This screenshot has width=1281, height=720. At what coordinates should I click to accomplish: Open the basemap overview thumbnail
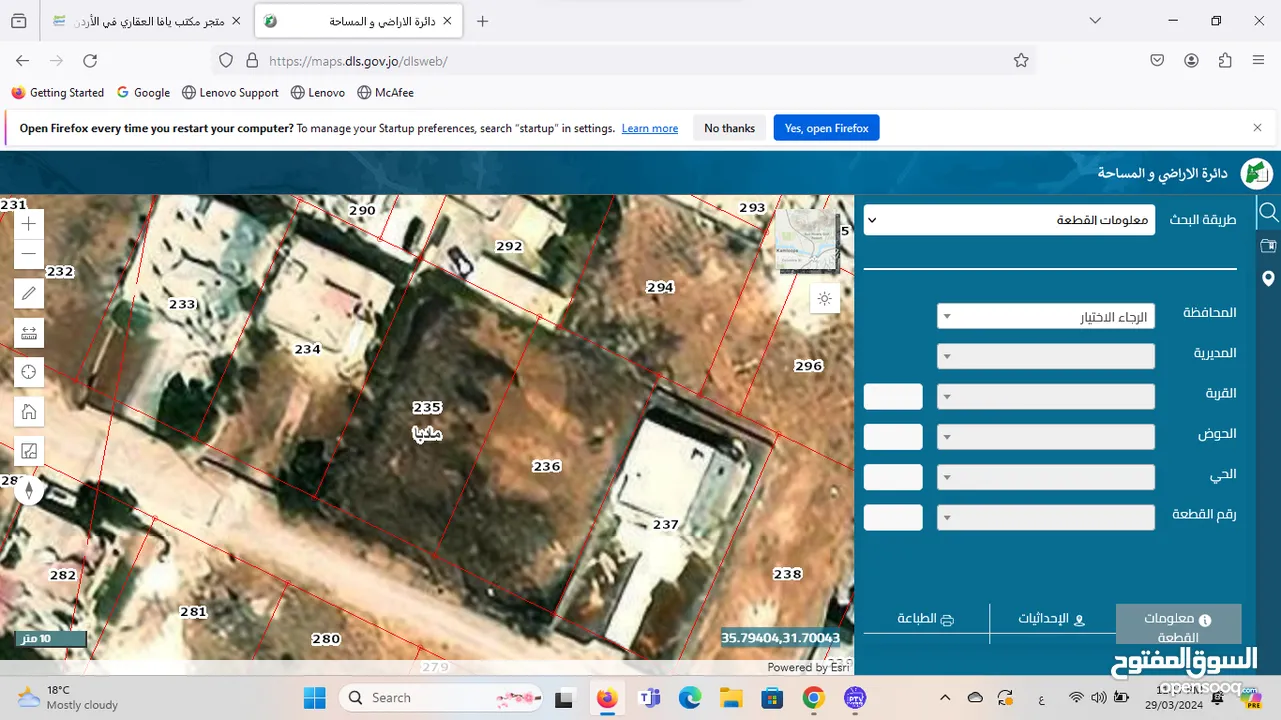coord(808,241)
